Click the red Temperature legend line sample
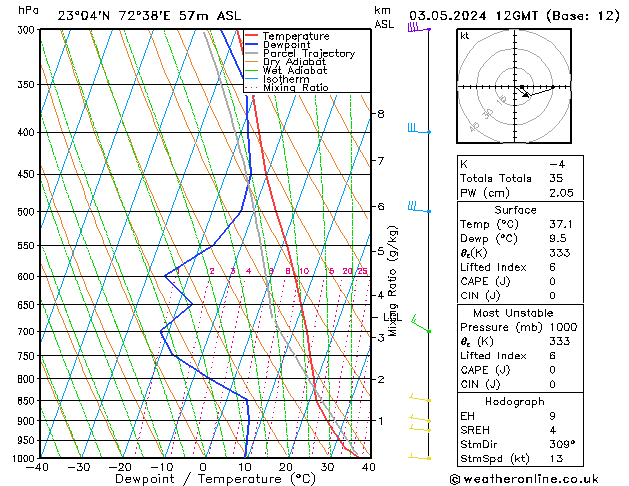 pyautogui.click(x=251, y=36)
